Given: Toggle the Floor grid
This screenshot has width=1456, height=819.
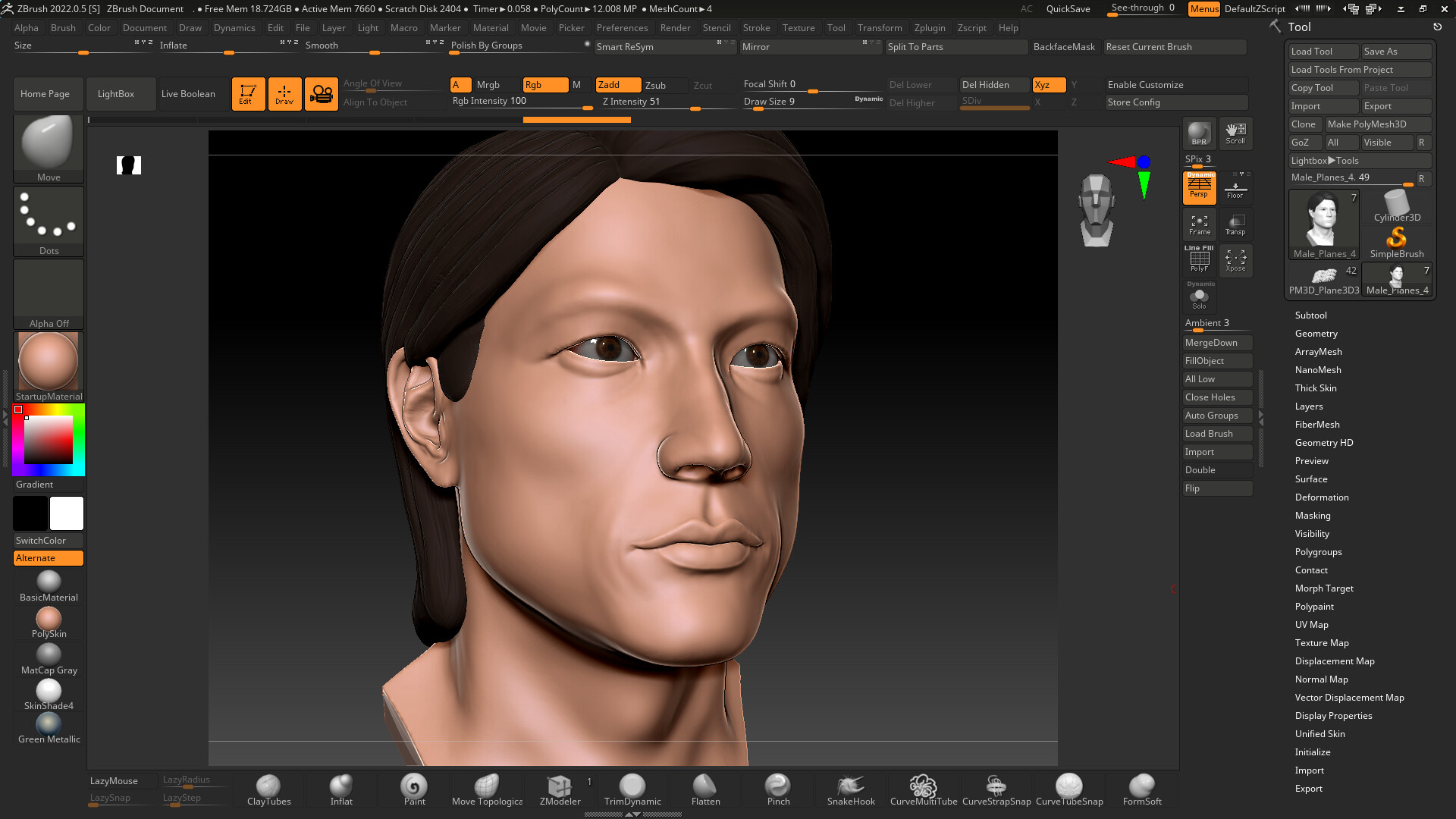Looking at the screenshot, I should click(x=1235, y=187).
